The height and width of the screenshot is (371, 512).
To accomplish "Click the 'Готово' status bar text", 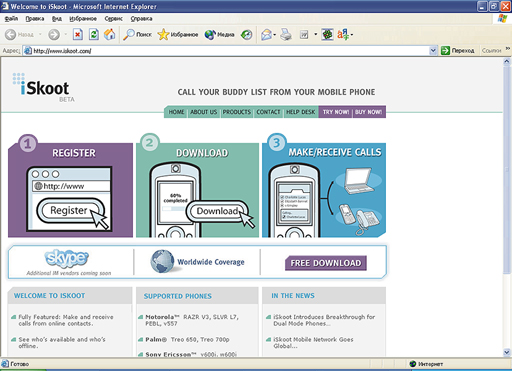I will coord(20,364).
